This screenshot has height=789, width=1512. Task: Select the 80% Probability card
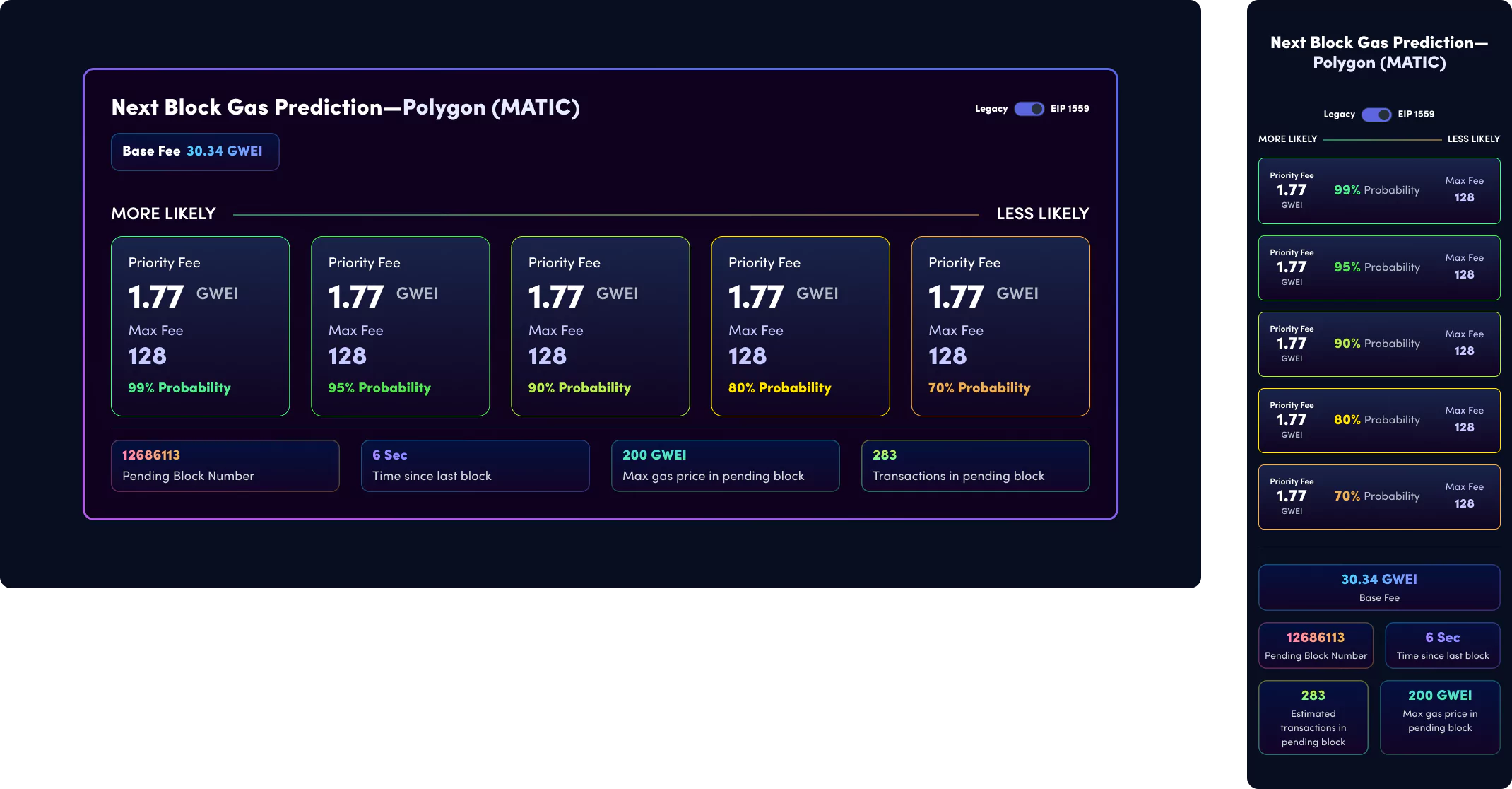point(800,326)
